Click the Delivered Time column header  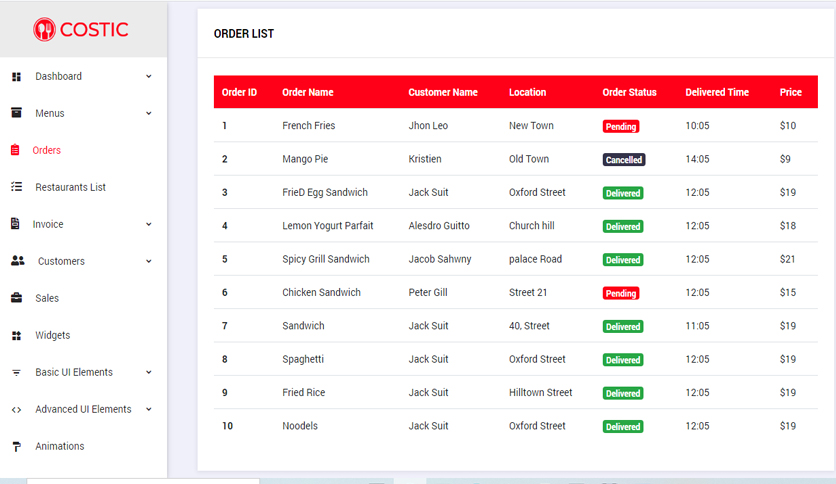tap(717, 92)
